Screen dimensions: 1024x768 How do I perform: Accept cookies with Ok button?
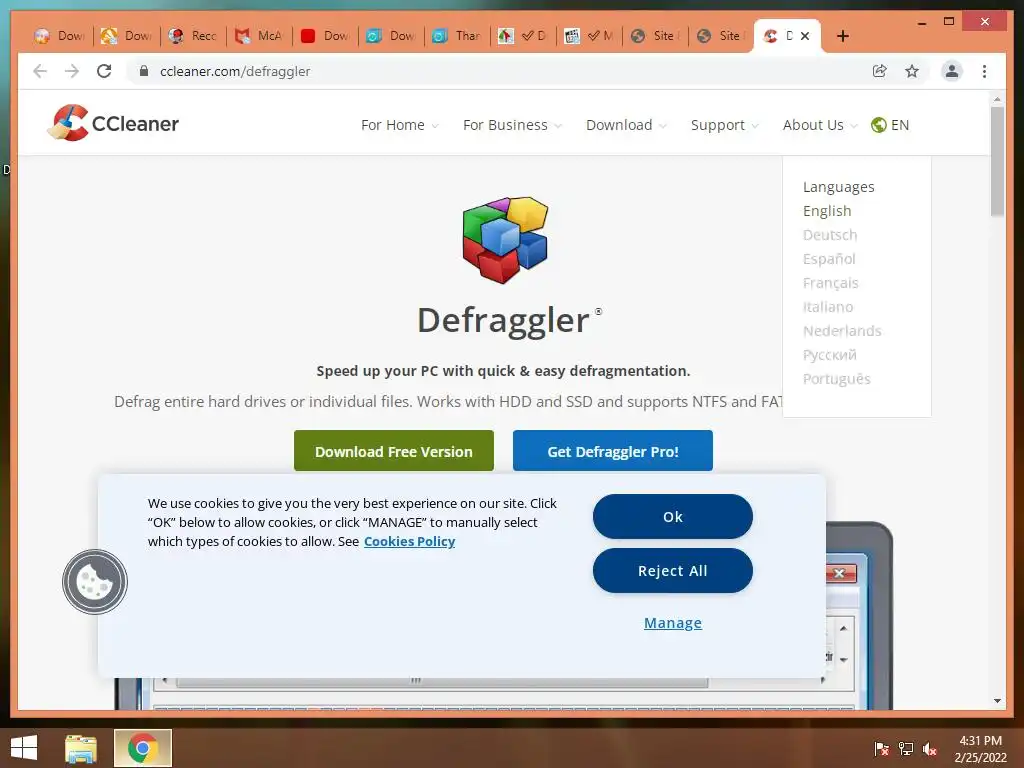(673, 517)
